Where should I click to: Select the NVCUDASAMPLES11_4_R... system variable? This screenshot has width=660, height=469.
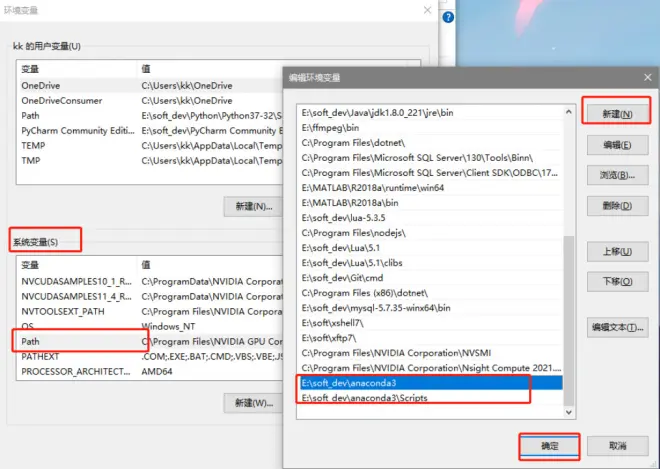[151, 296]
